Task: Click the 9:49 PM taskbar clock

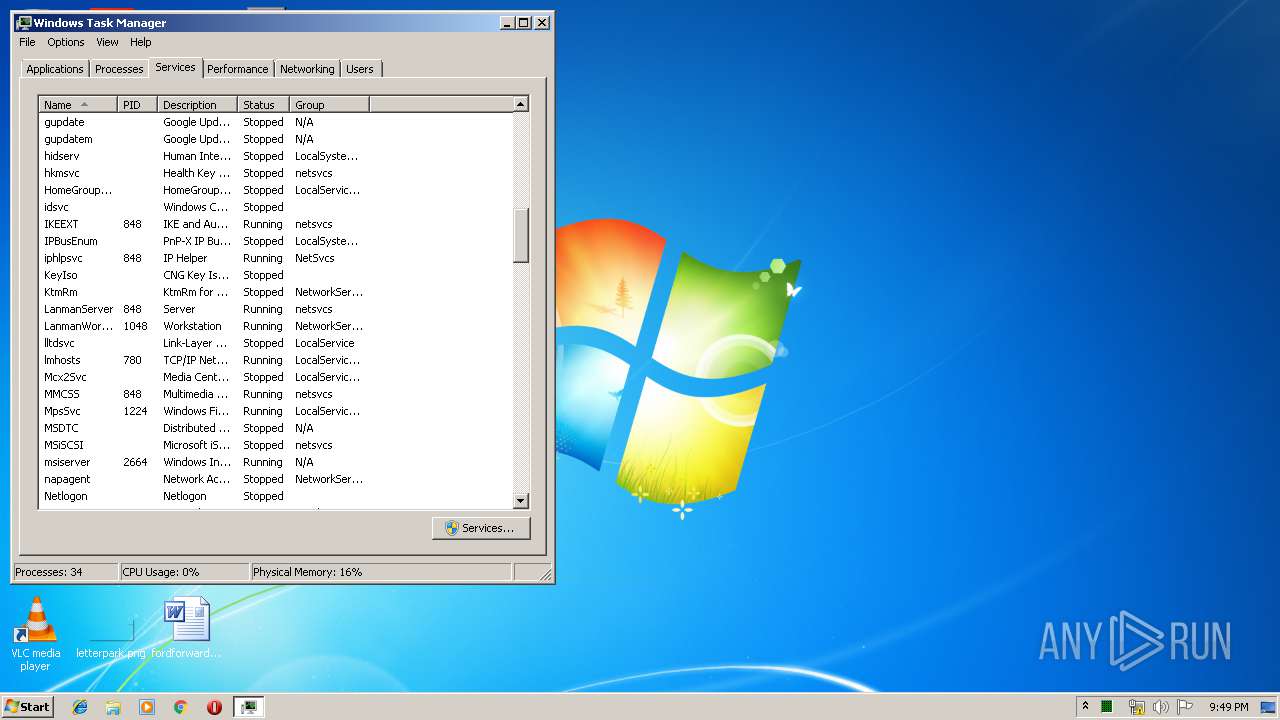Action: [x=1228, y=707]
